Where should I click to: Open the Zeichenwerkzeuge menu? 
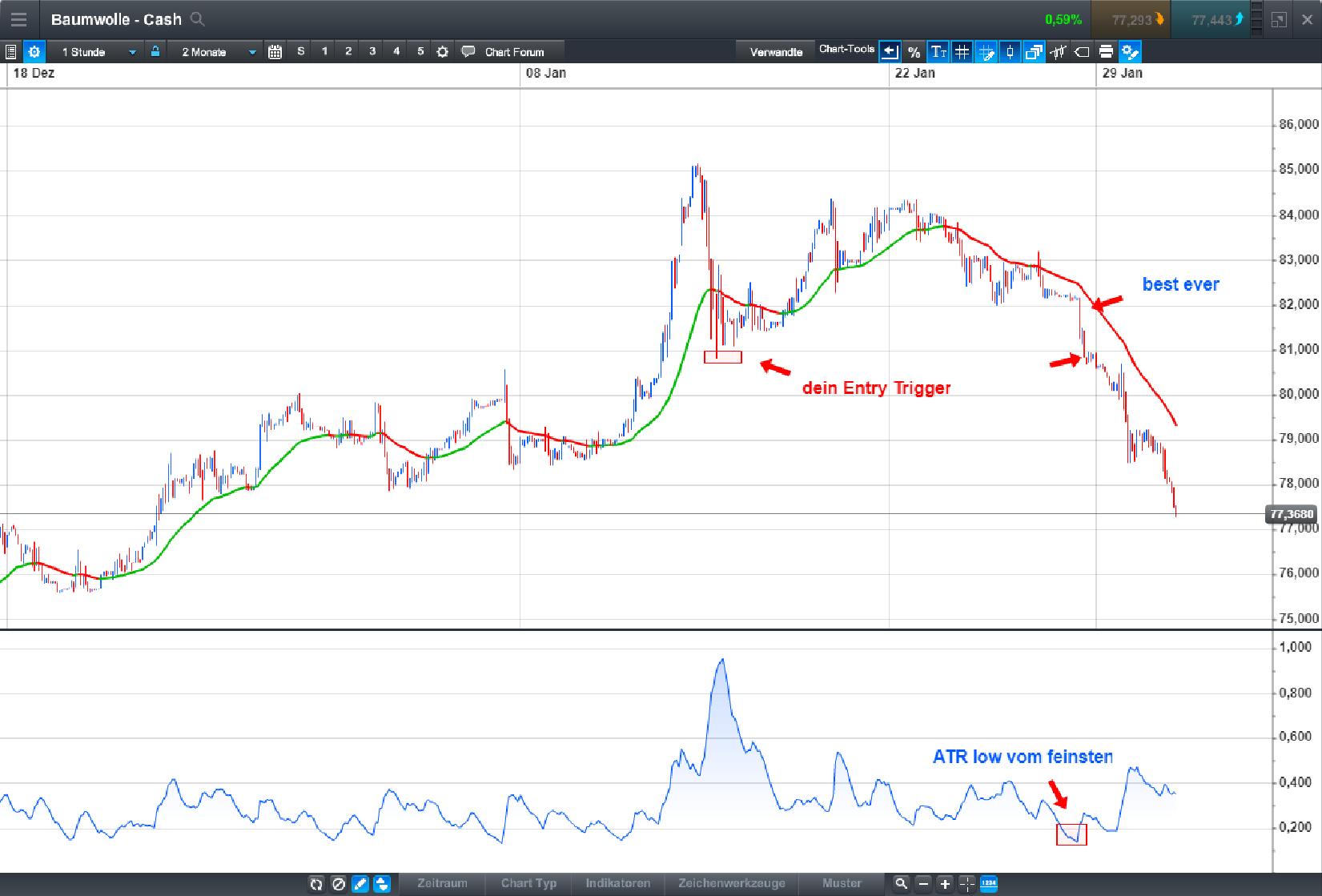732,883
